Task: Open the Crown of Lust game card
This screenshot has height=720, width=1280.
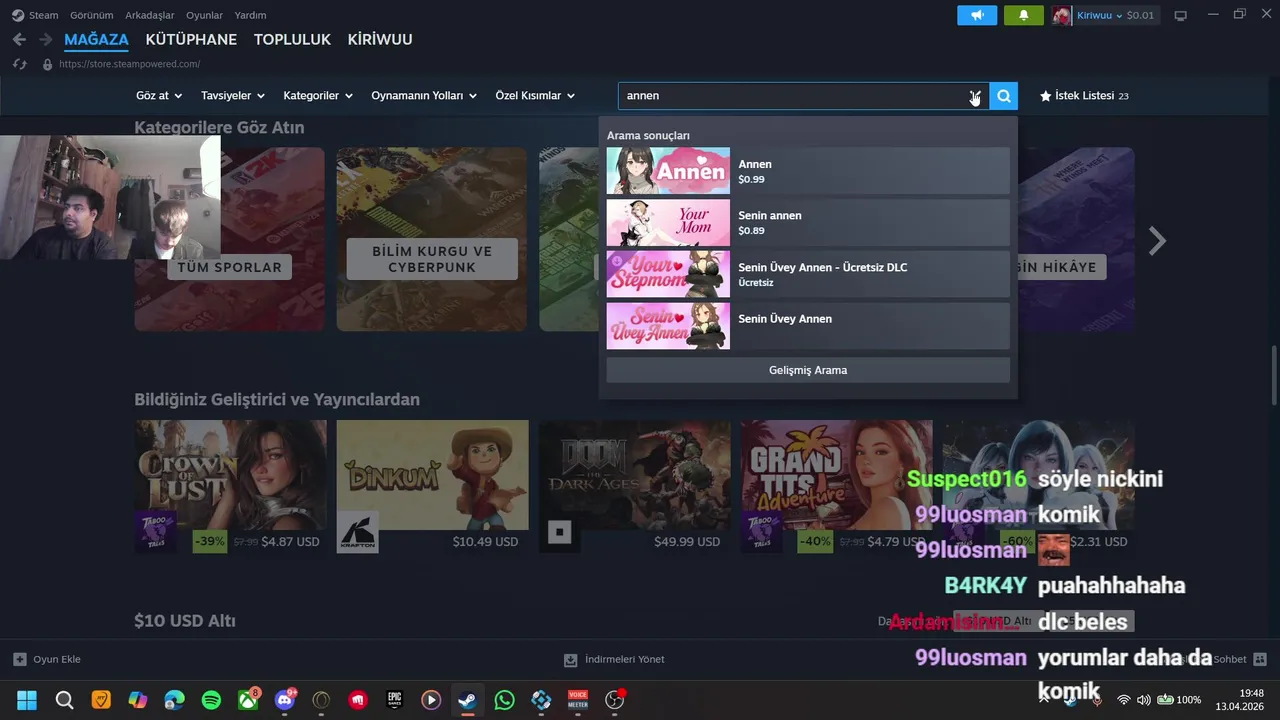Action: (x=230, y=487)
